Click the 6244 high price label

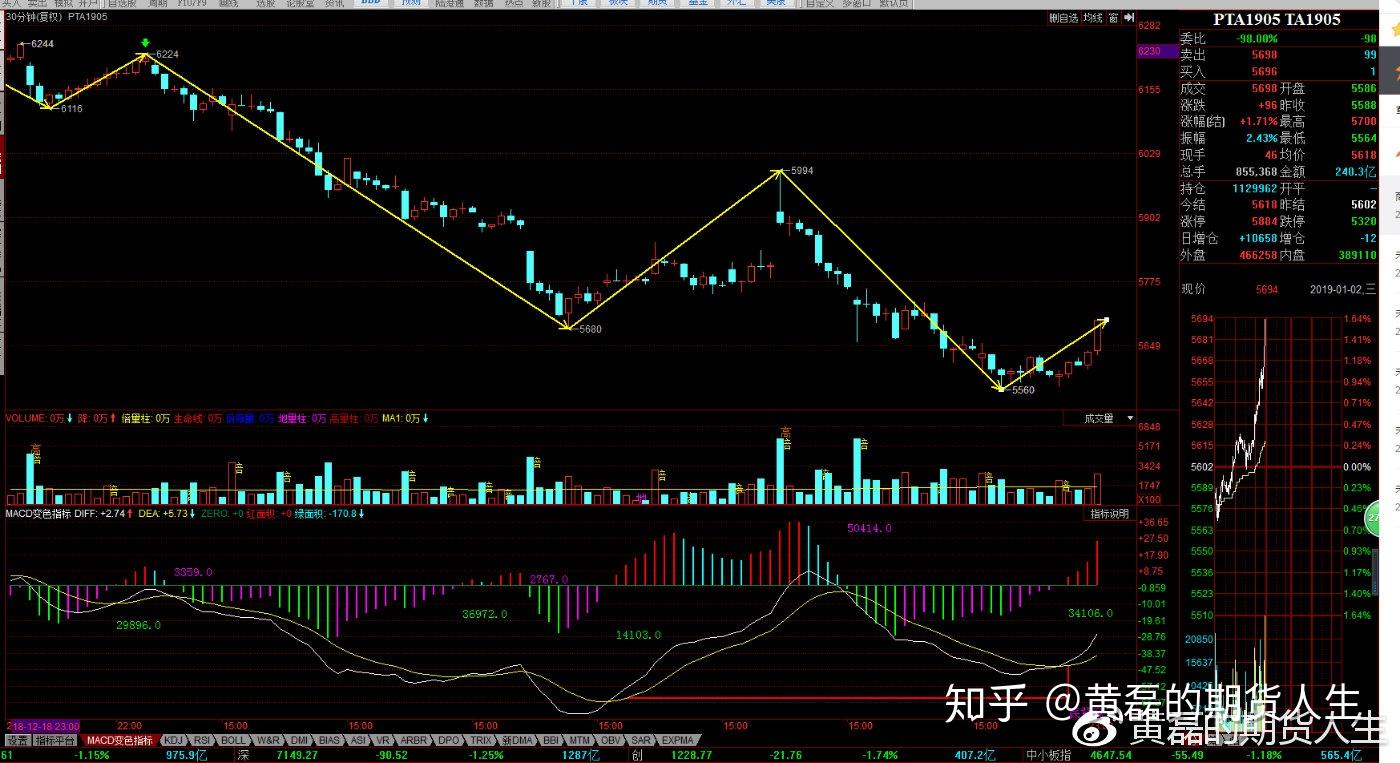(x=41, y=44)
